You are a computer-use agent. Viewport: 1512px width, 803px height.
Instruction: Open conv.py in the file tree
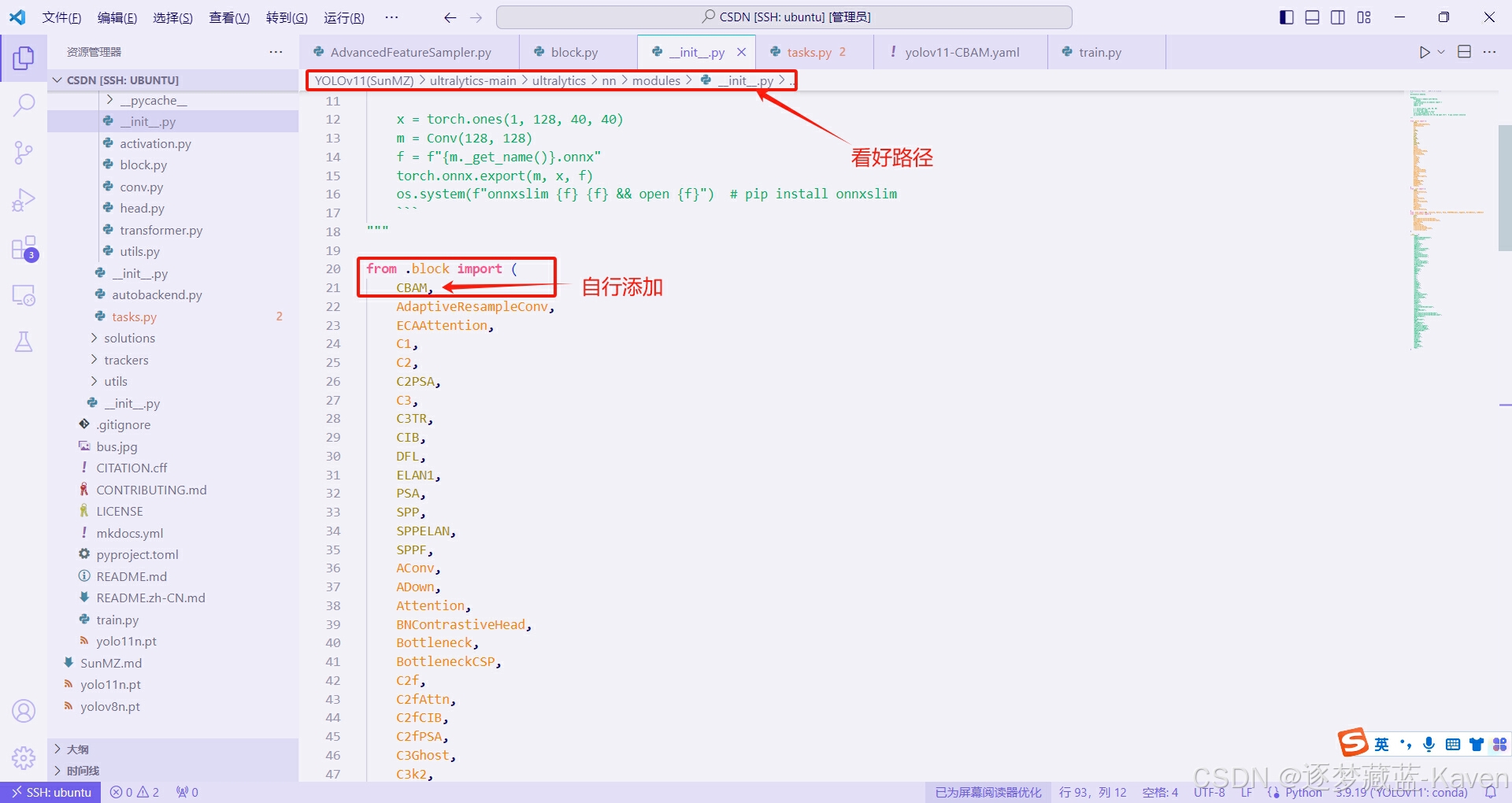pyautogui.click(x=173, y=187)
